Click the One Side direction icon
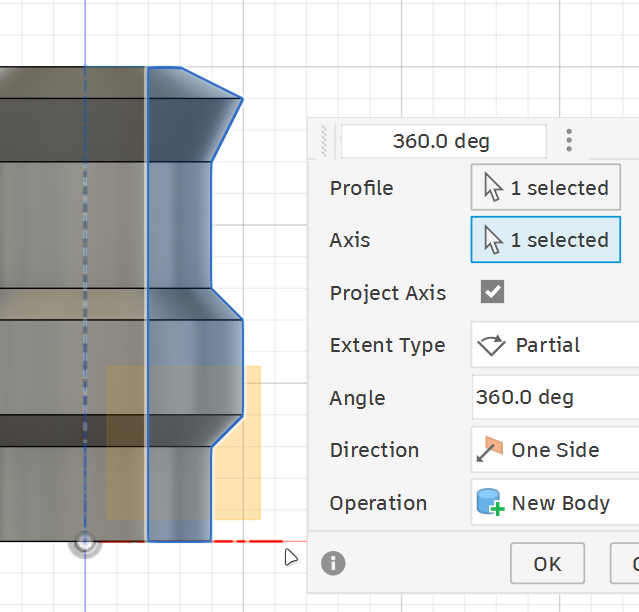Image resolution: width=639 pixels, height=612 pixels. coord(489,449)
